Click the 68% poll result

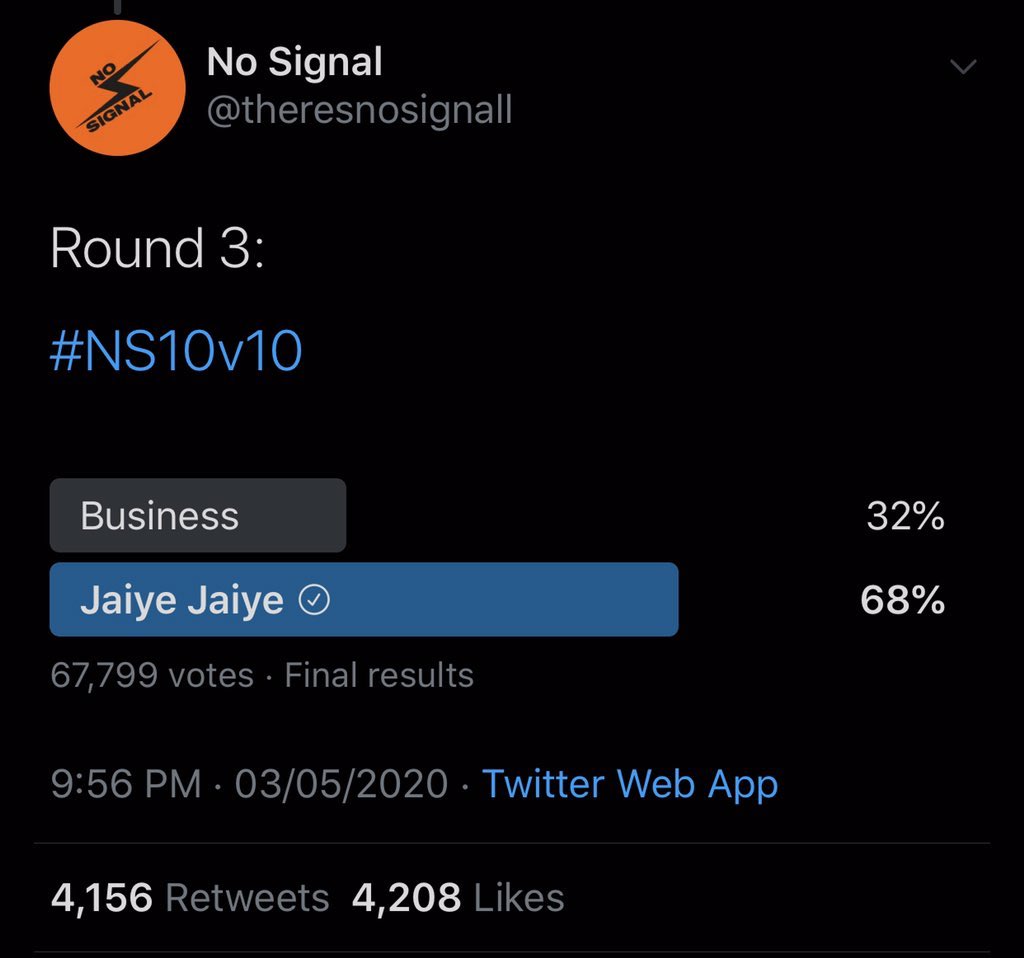point(902,600)
